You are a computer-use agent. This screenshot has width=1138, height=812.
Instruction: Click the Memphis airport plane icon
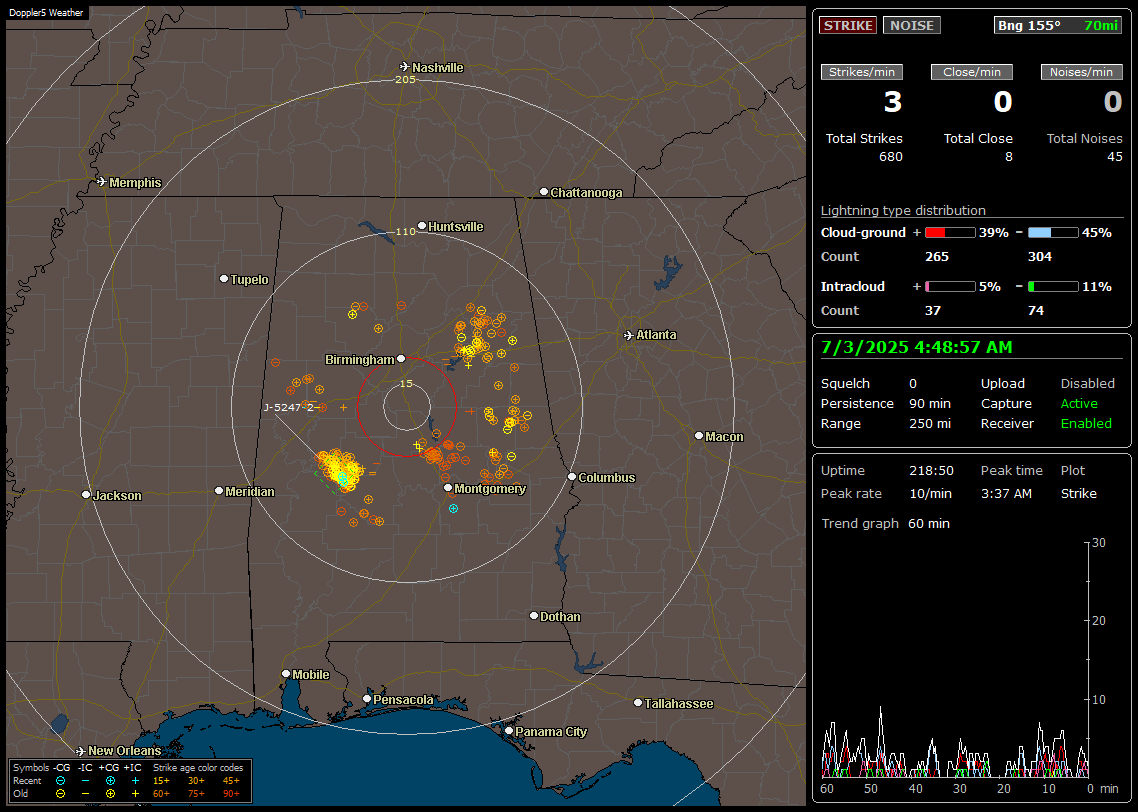(x=102, y=181)
